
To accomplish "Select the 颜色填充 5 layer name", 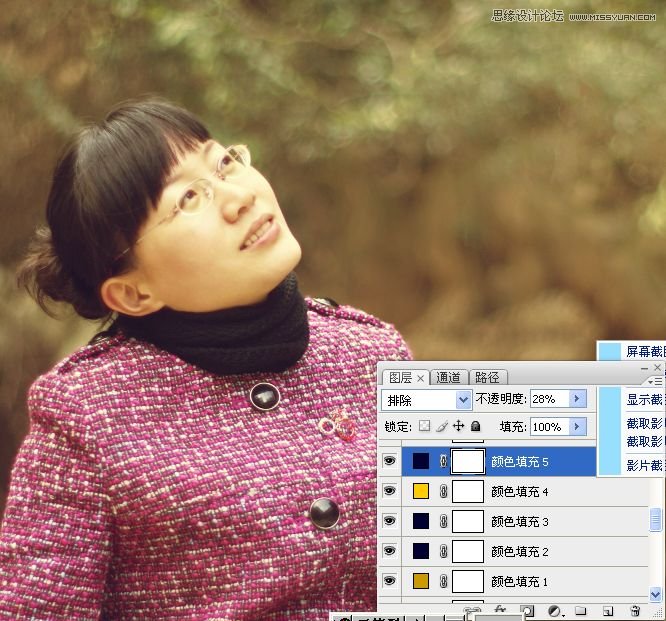I will point(519,462).
